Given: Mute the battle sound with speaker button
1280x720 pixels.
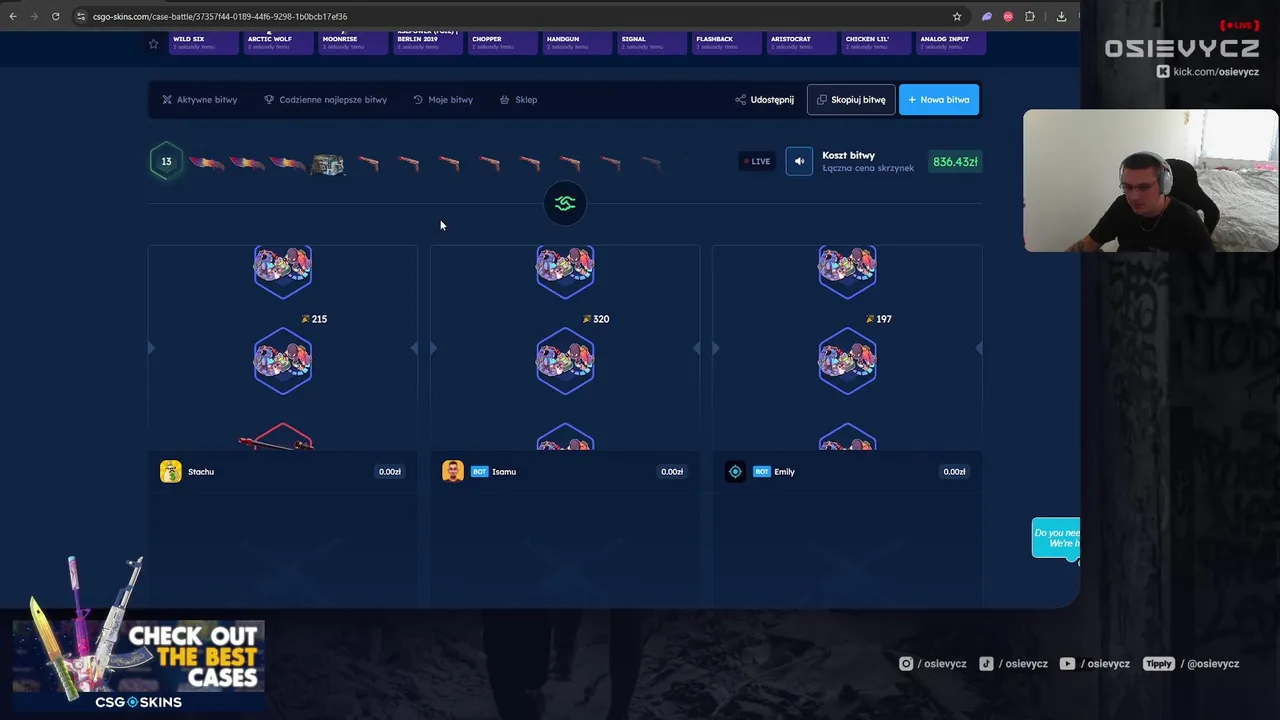Looking at the screenshot, I should pyautogui.click(x=799, y=162).
